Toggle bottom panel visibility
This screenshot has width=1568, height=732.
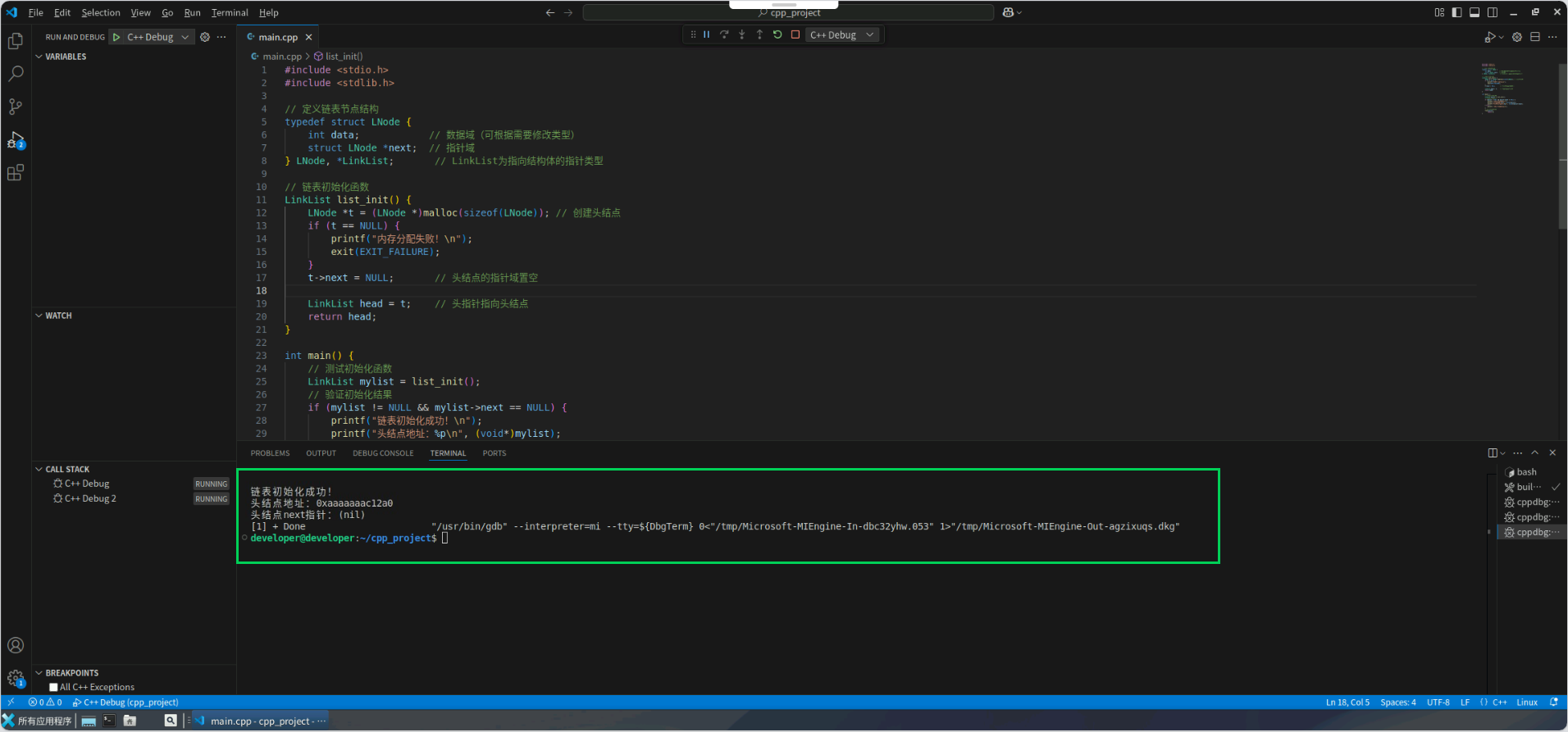point(1475,12)
